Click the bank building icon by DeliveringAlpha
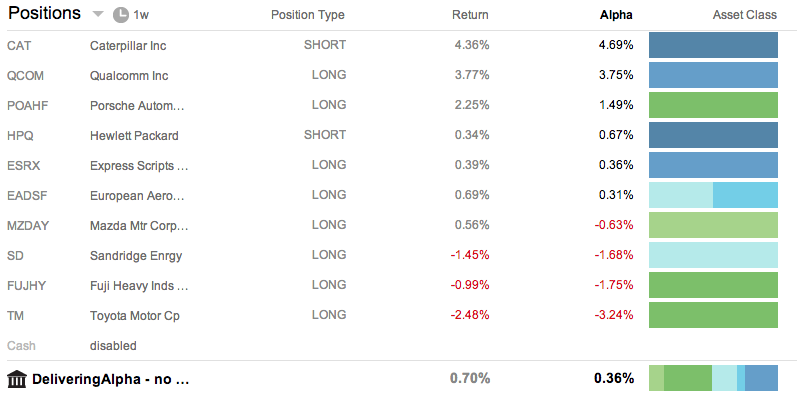This screenshot has height=402, width=797. click(x=17, y=379)
